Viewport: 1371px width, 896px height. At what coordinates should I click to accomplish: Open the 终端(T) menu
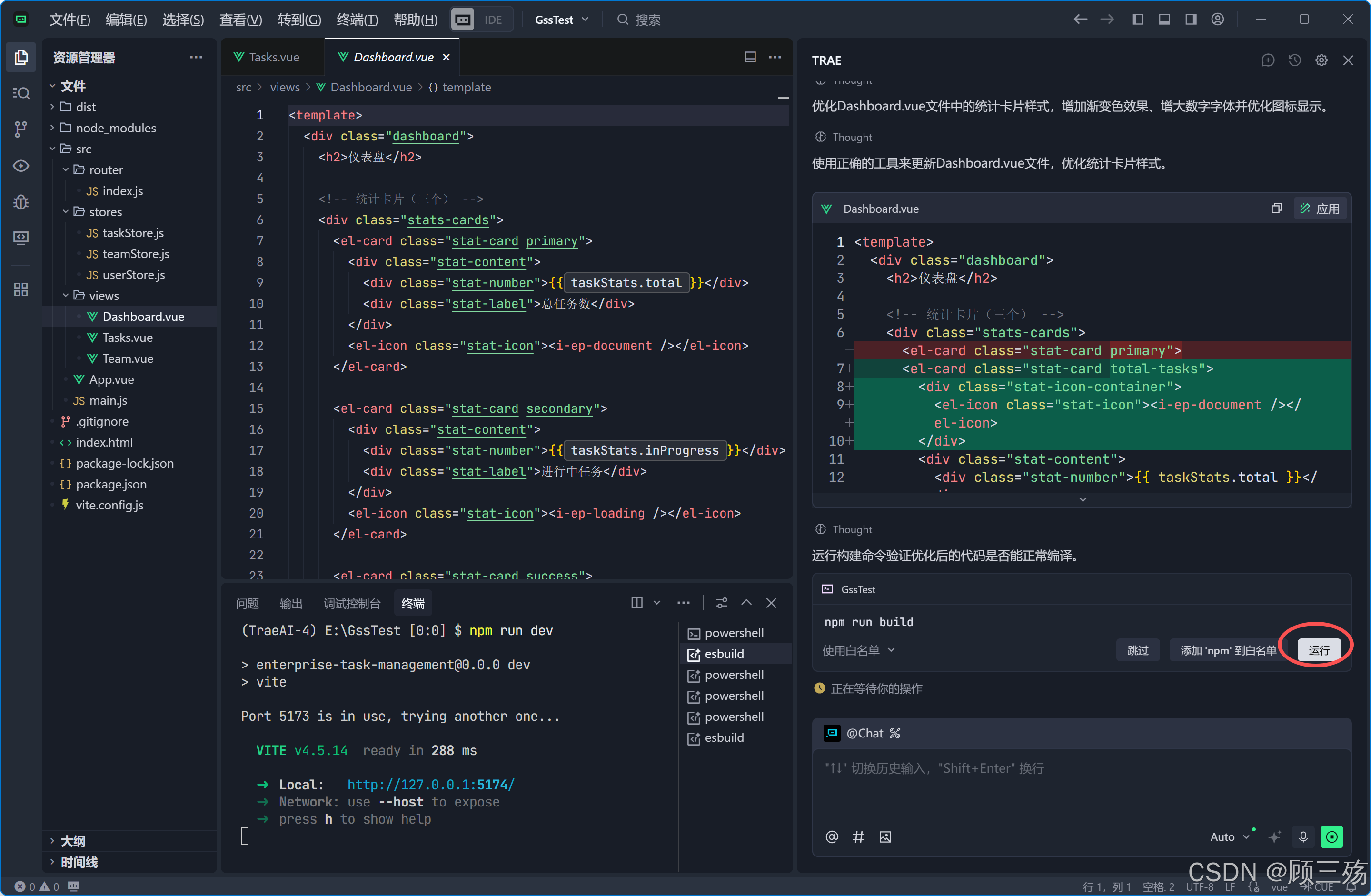tap(357, 20)
